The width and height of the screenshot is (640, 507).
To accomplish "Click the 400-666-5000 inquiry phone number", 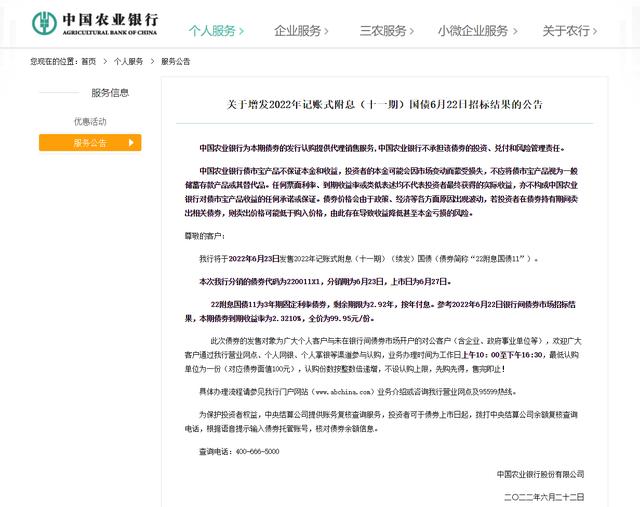I will point(258,451).
